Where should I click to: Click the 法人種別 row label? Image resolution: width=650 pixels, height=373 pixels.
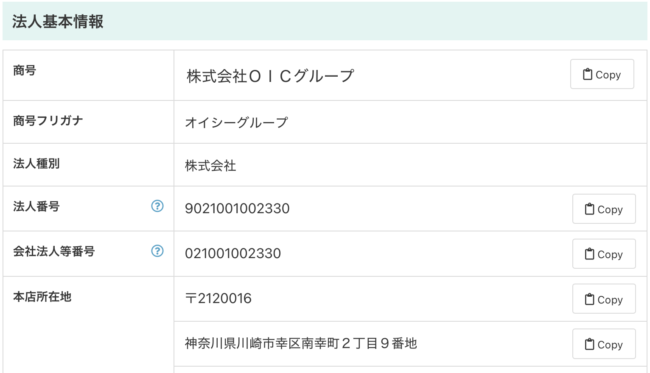[x=36, y=164]
